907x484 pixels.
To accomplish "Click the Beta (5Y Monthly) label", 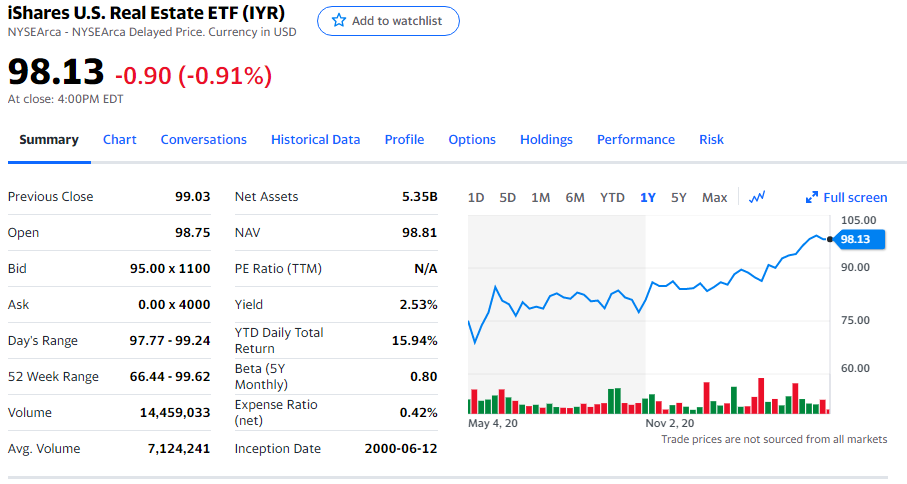I will 261,376.
